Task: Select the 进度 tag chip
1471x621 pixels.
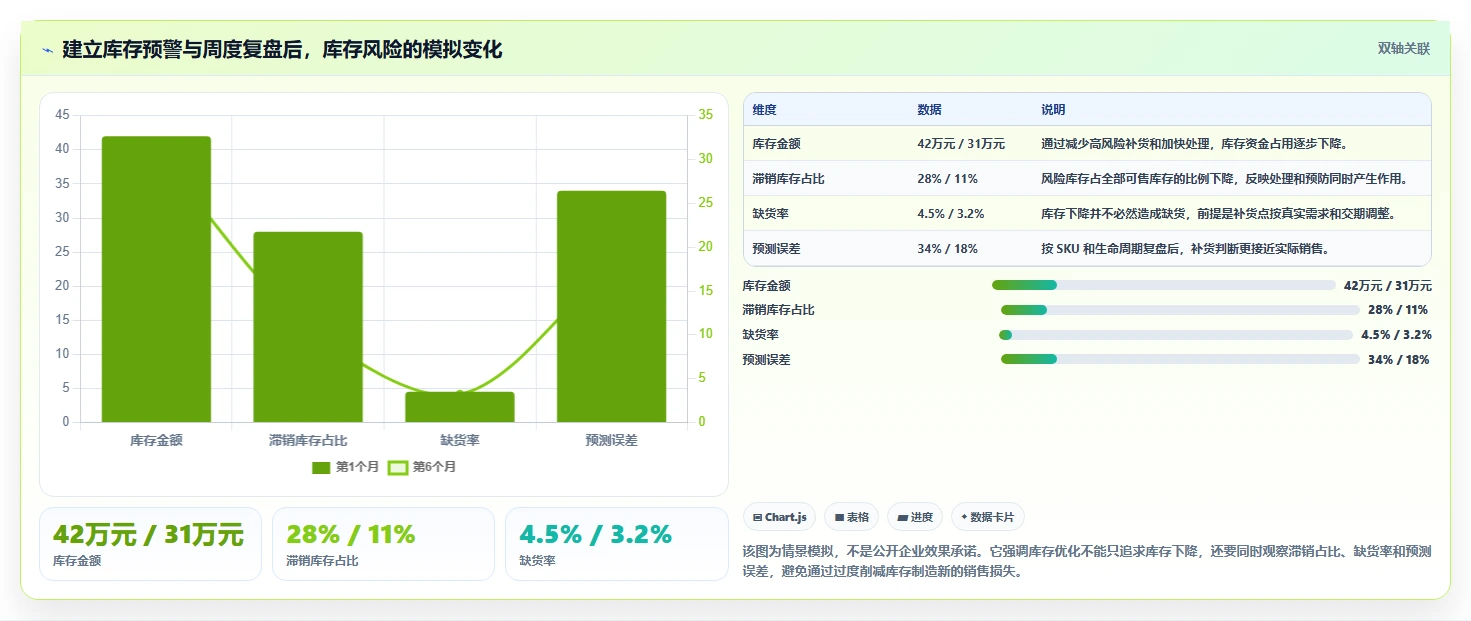Action: pyautogui.click(x=915, y=517)
